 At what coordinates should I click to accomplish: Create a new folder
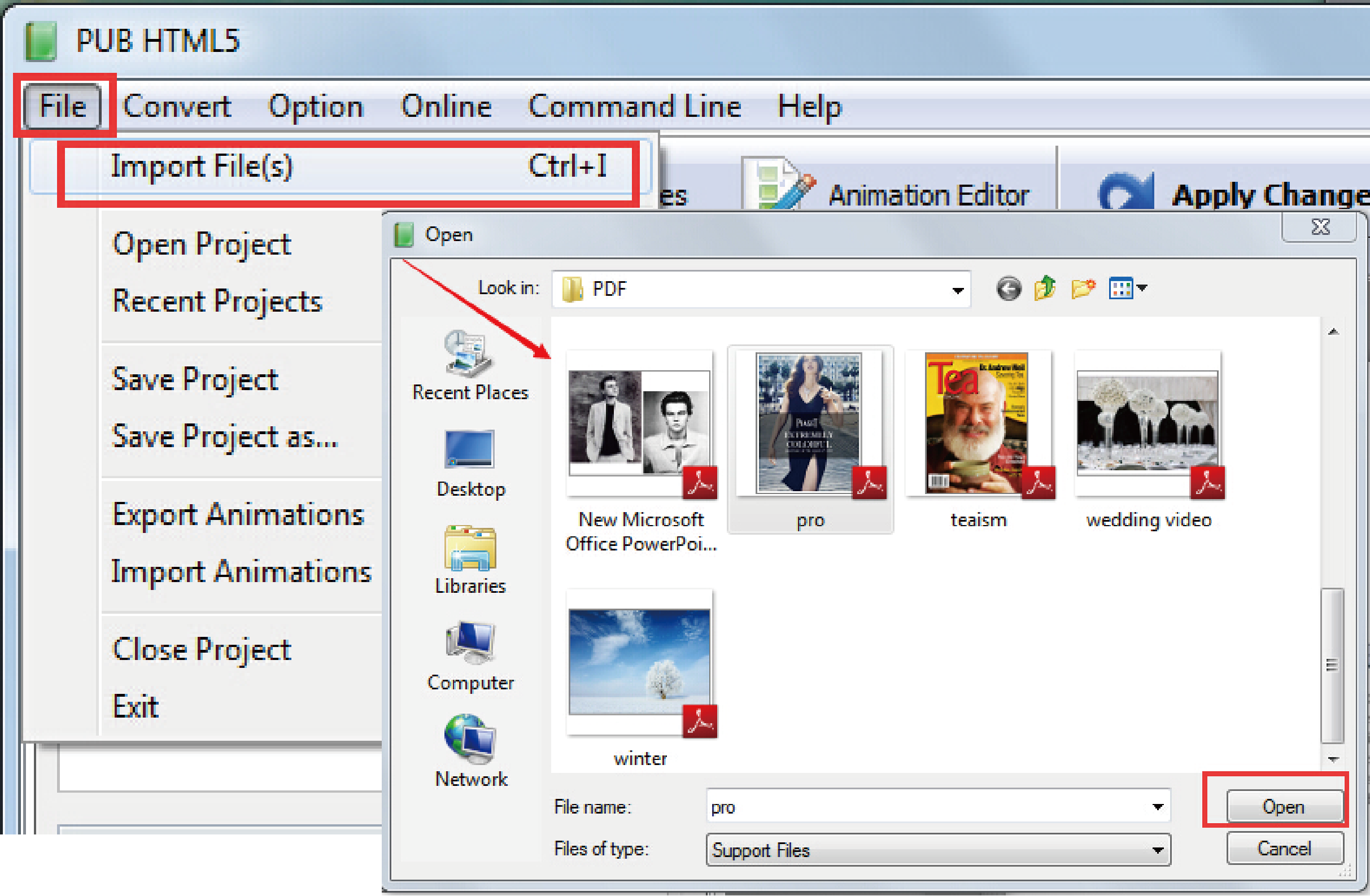pyautogui.click(x=1083, y=289)
